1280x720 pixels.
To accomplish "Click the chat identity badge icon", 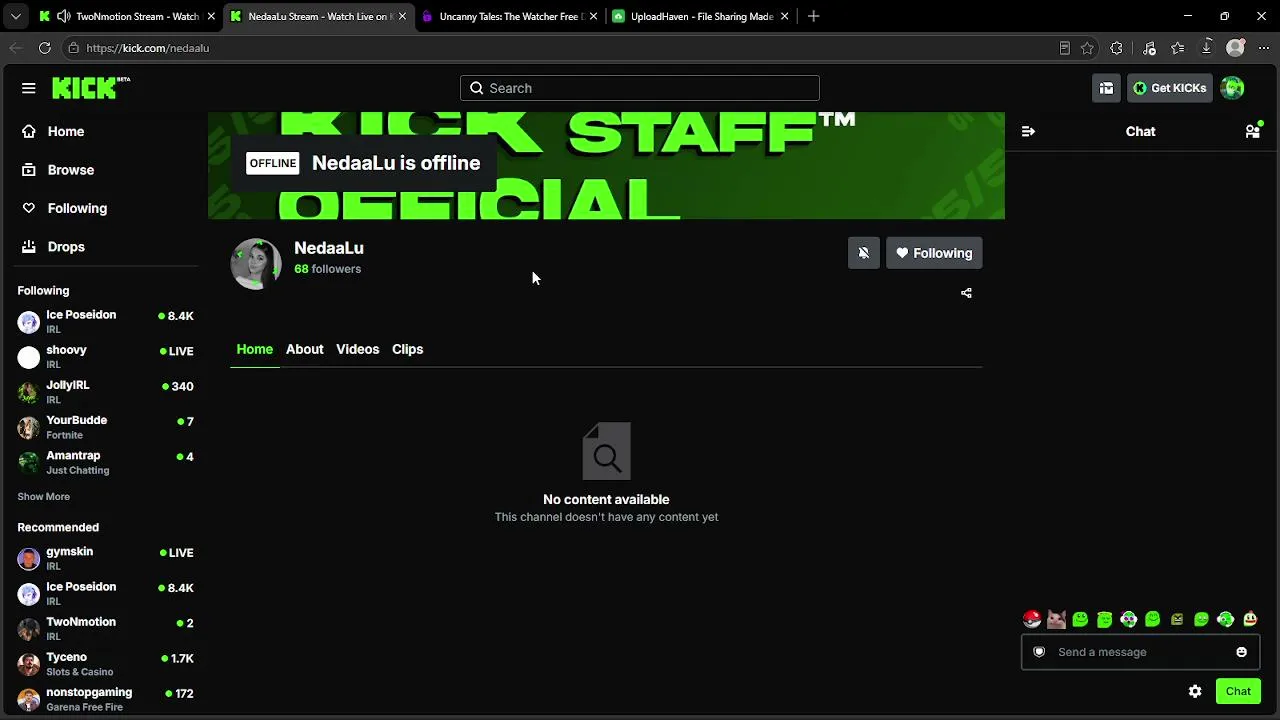I will pos(1039,652).
